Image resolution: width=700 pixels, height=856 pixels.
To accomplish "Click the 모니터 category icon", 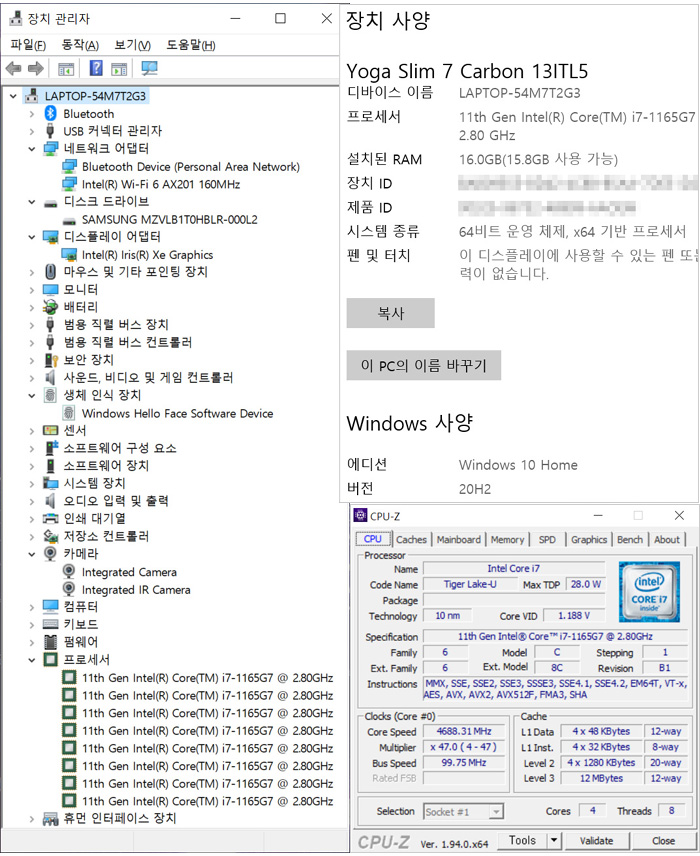I will point(50,289).
